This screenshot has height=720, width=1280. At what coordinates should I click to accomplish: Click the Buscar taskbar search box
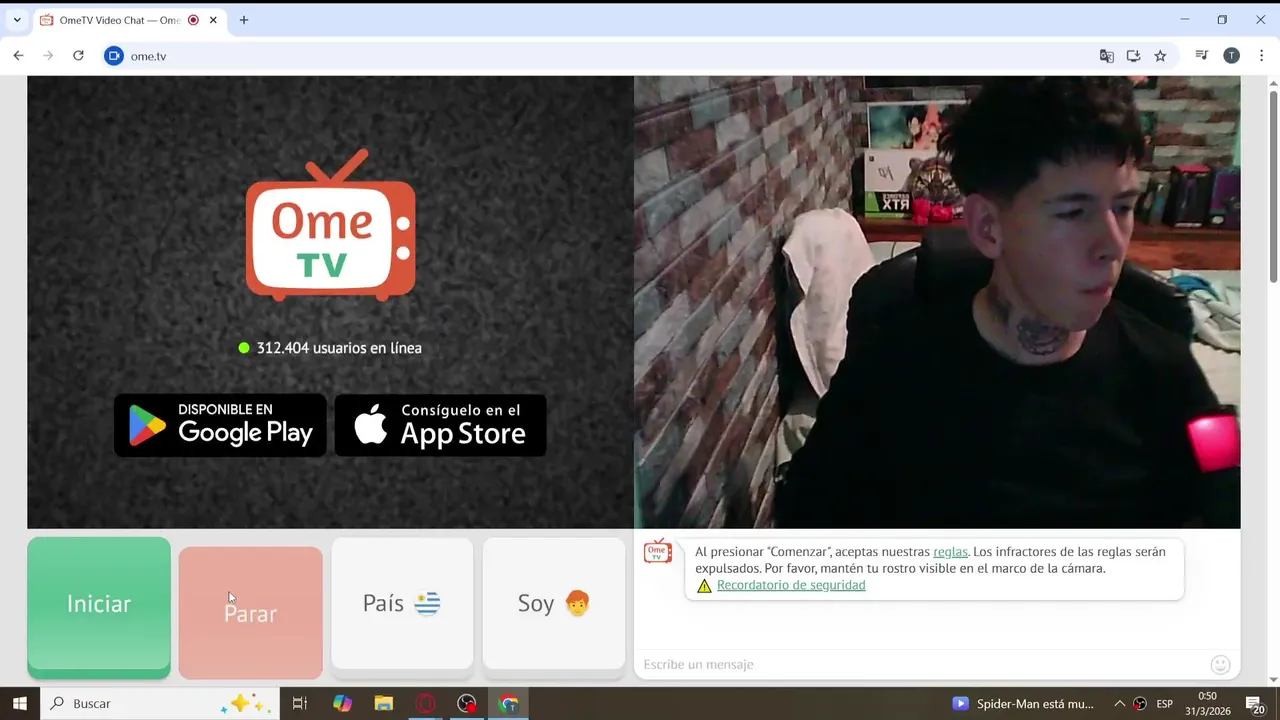160,704
